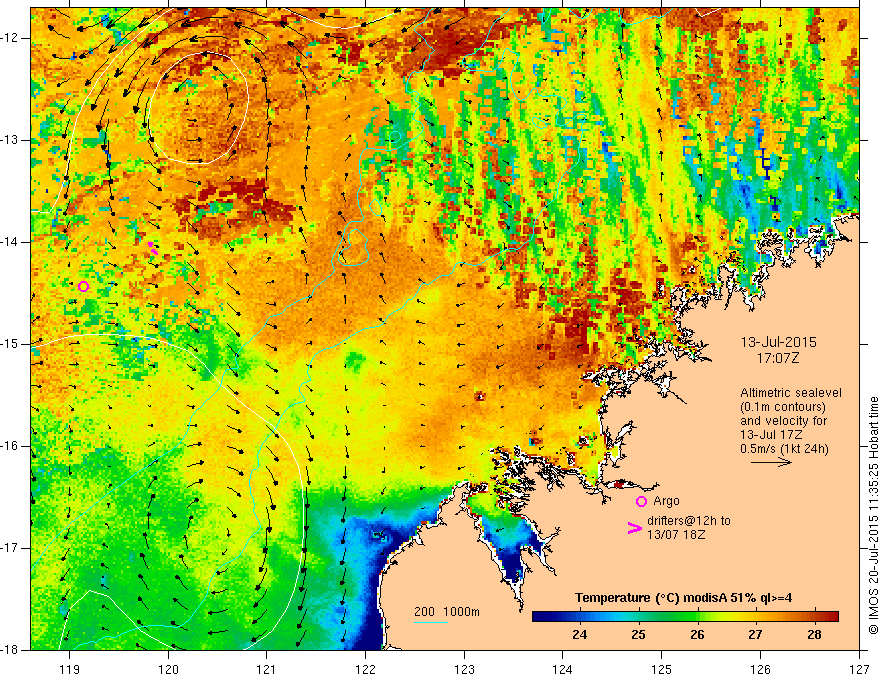The height and width of the screenshot is (680, 880).
Task: Click the magenta drifters arrowhead in the legend
Action: (x=635, y=528)
